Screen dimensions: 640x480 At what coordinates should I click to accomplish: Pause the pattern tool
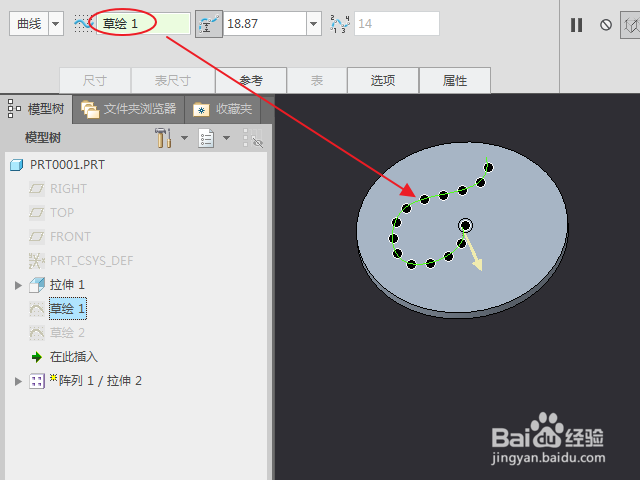576,25
